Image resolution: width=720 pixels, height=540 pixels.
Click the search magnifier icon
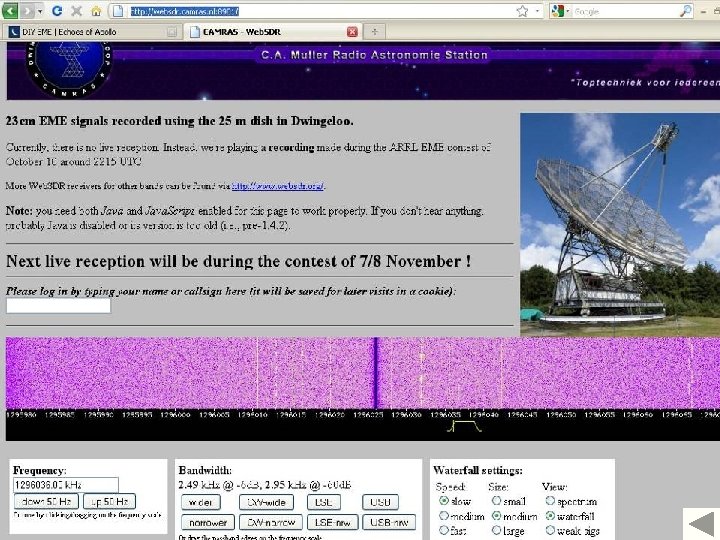685,11
